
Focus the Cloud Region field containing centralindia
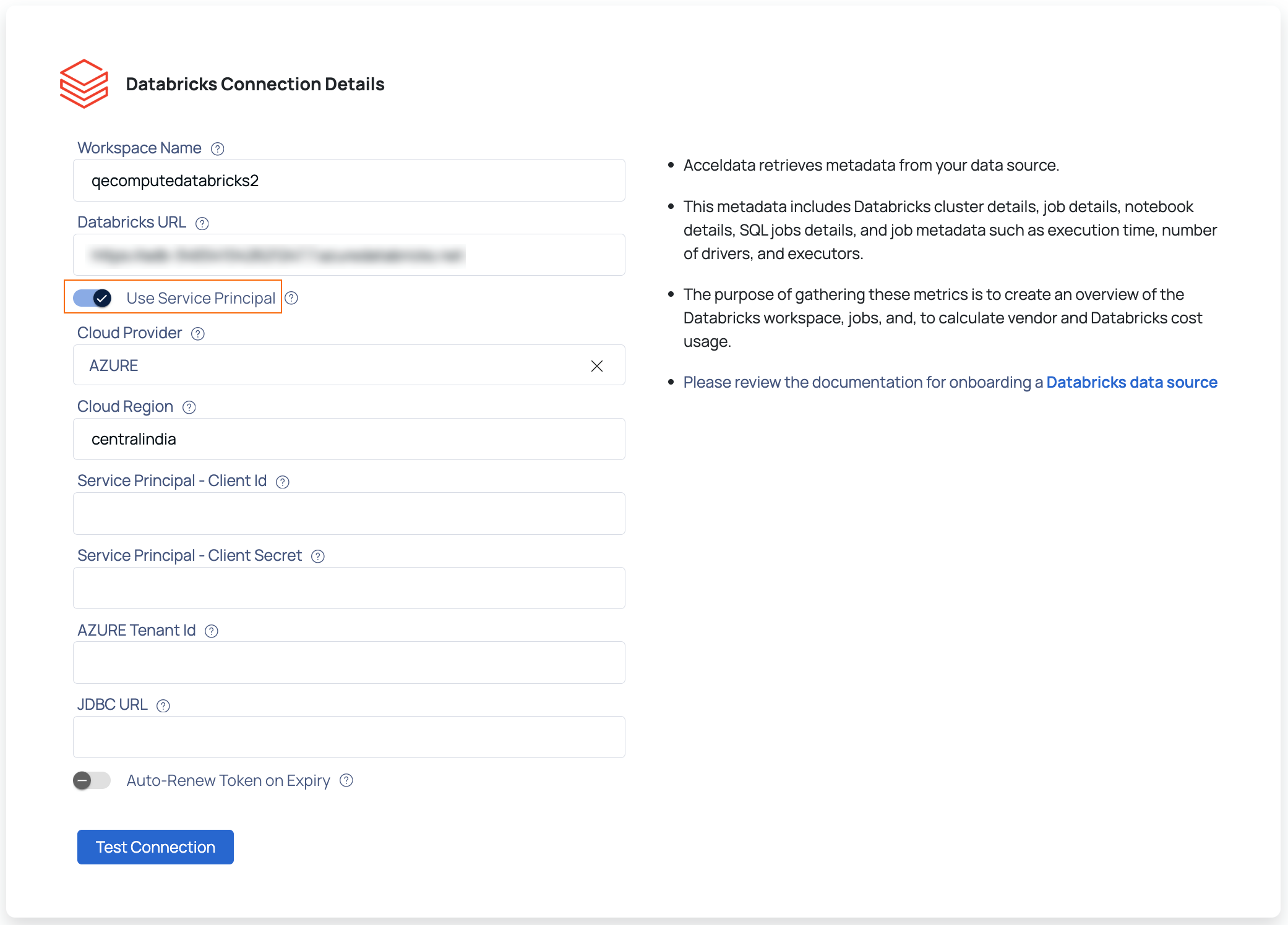tap(349, 439)
